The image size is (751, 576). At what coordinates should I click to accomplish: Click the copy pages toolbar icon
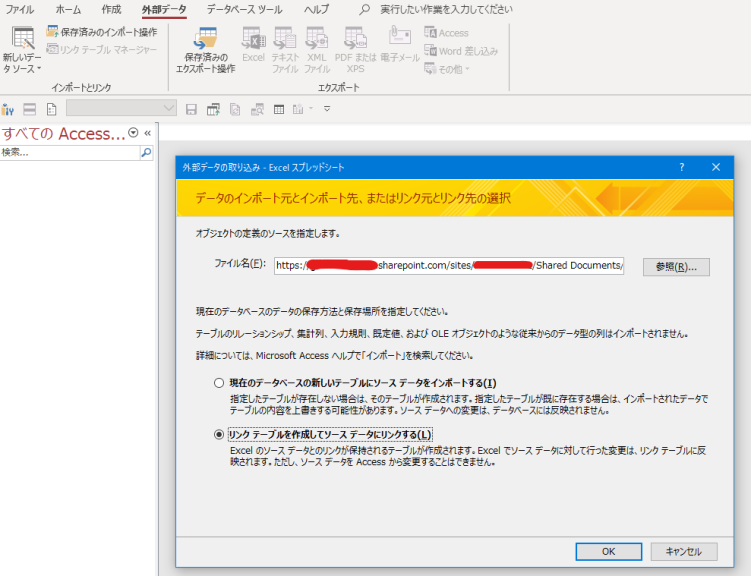point(235,110)
